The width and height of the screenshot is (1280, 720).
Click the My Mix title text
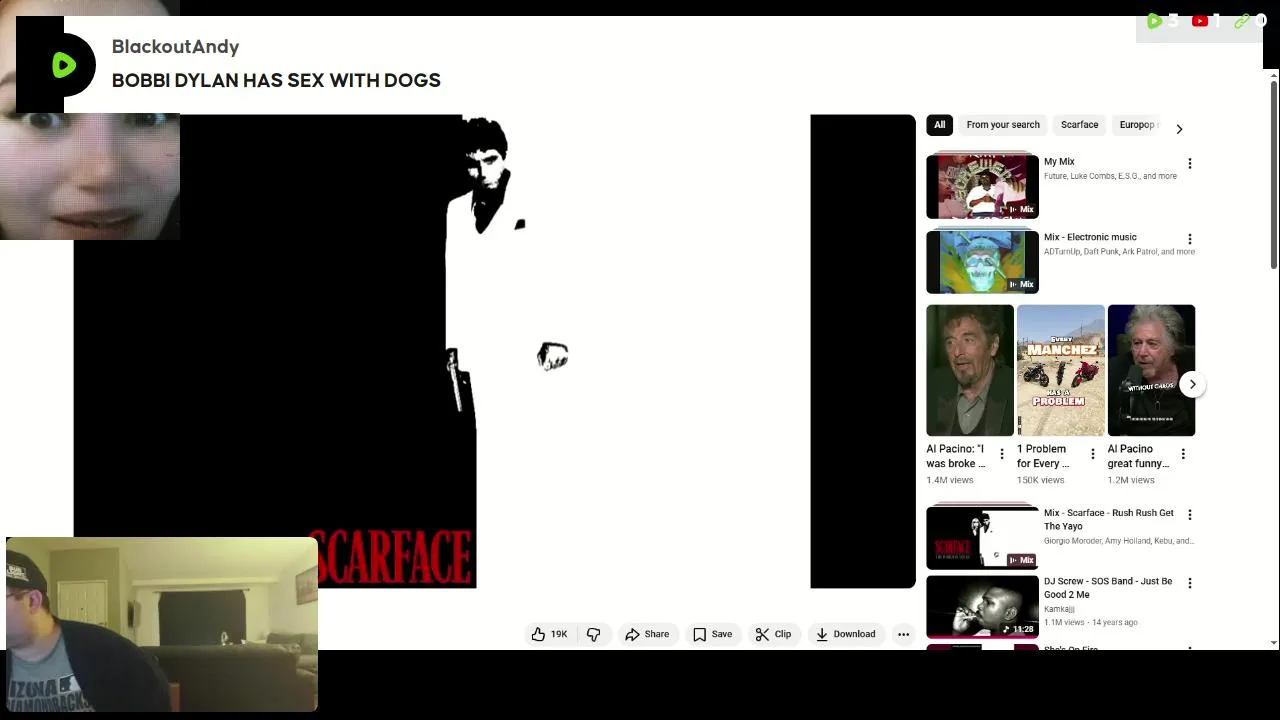click(x=1059, y=161)
